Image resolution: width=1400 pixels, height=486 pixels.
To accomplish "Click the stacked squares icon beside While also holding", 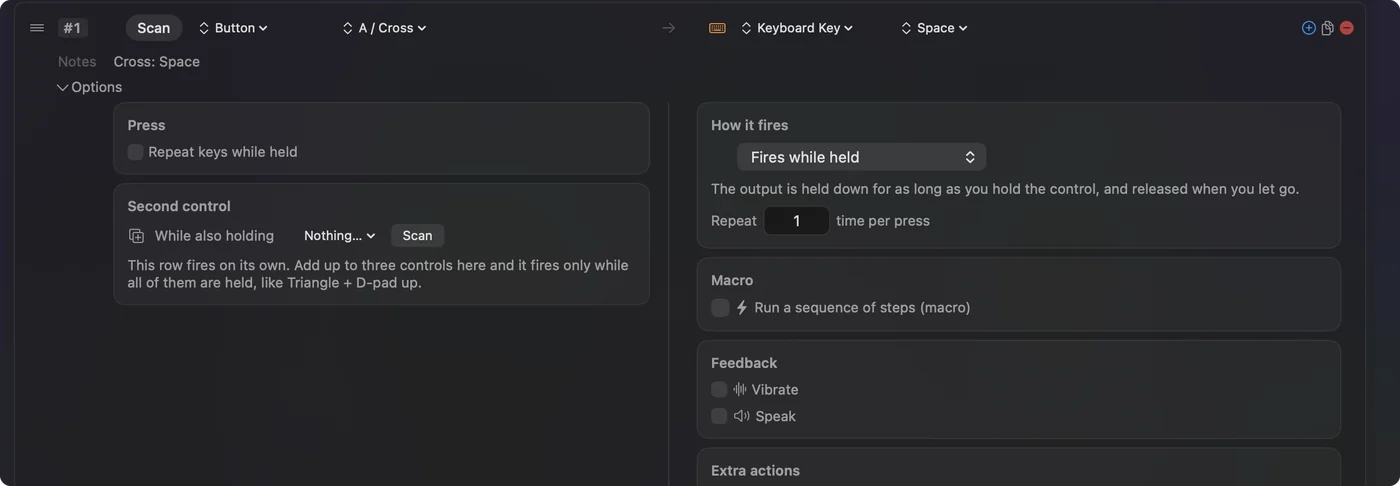I will (x=137, y=236).
